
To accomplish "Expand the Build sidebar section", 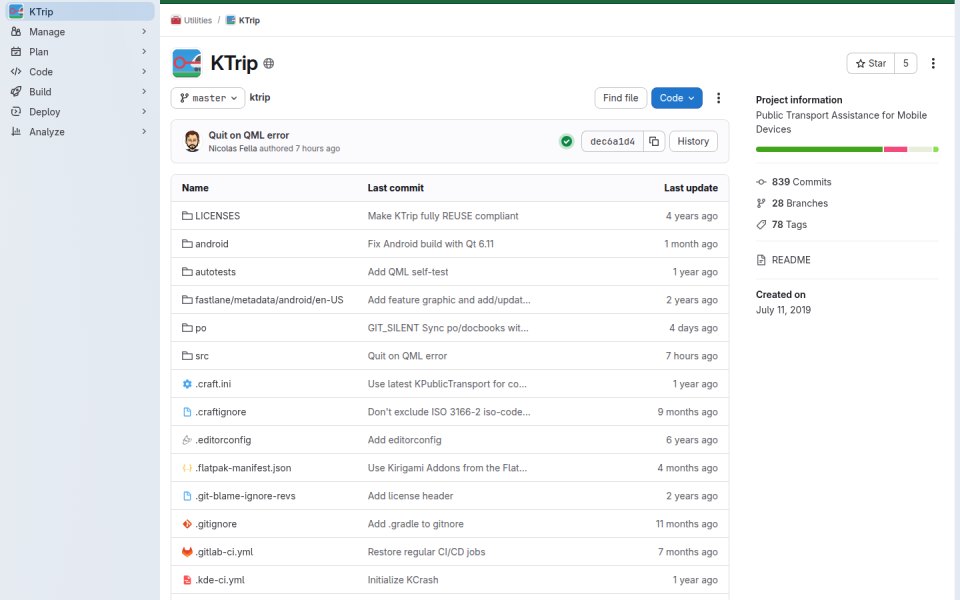I will pyautogui.click(x=80, y=92).
